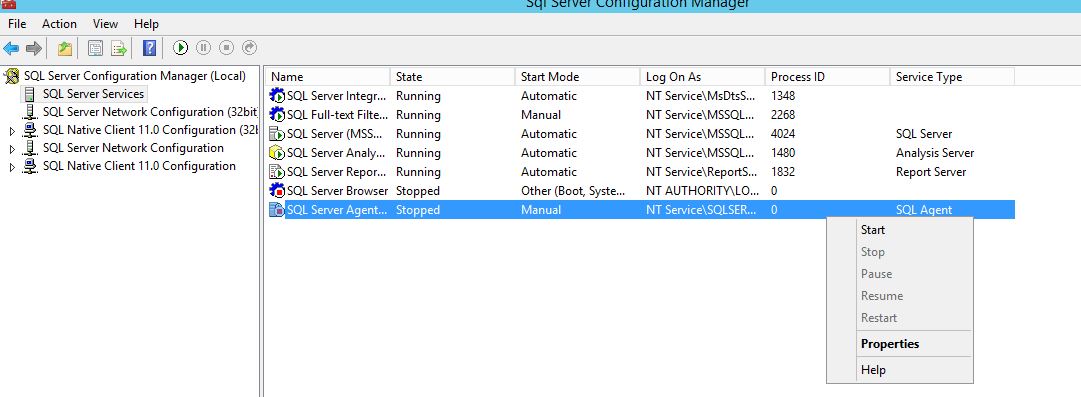Viewport: 1081px width, 397px height.
Task: Expand the last SQL Native Client 11.0 Configuration node
Action: (x=12, y=166)
